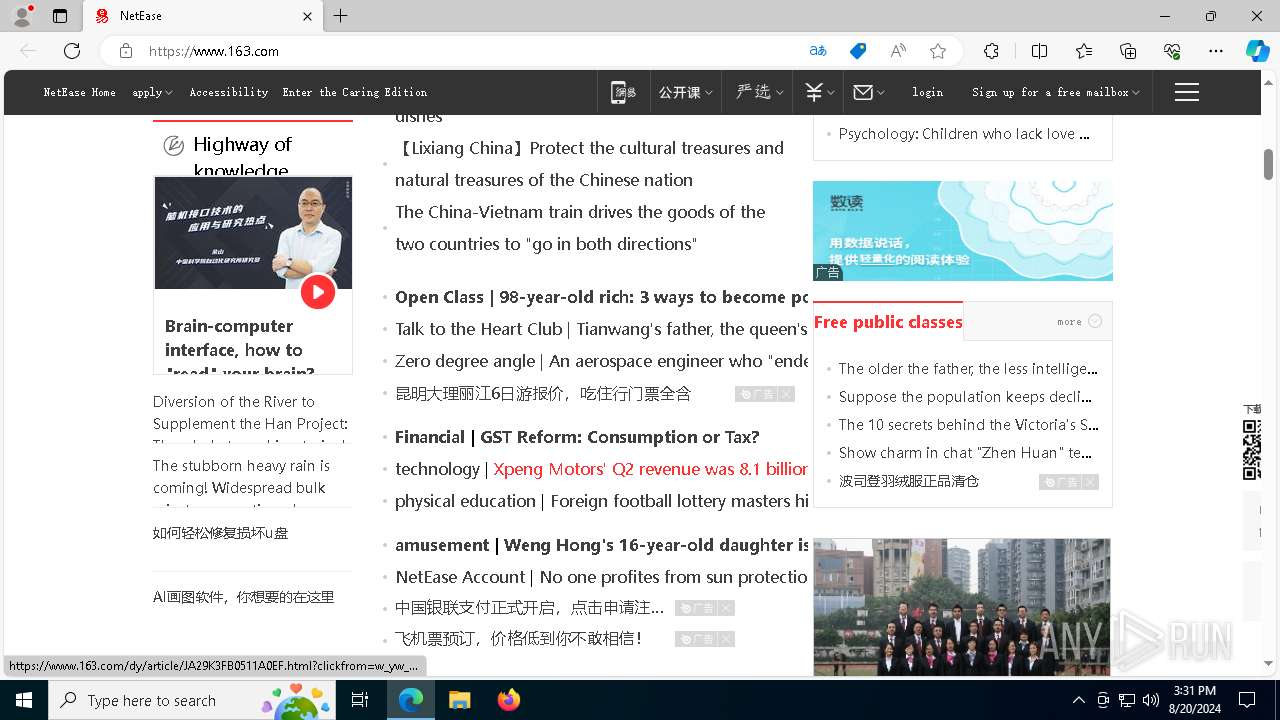Click the translate page icon
Viewport: 1280px width, 720px height.
click(x=818, y=51)
